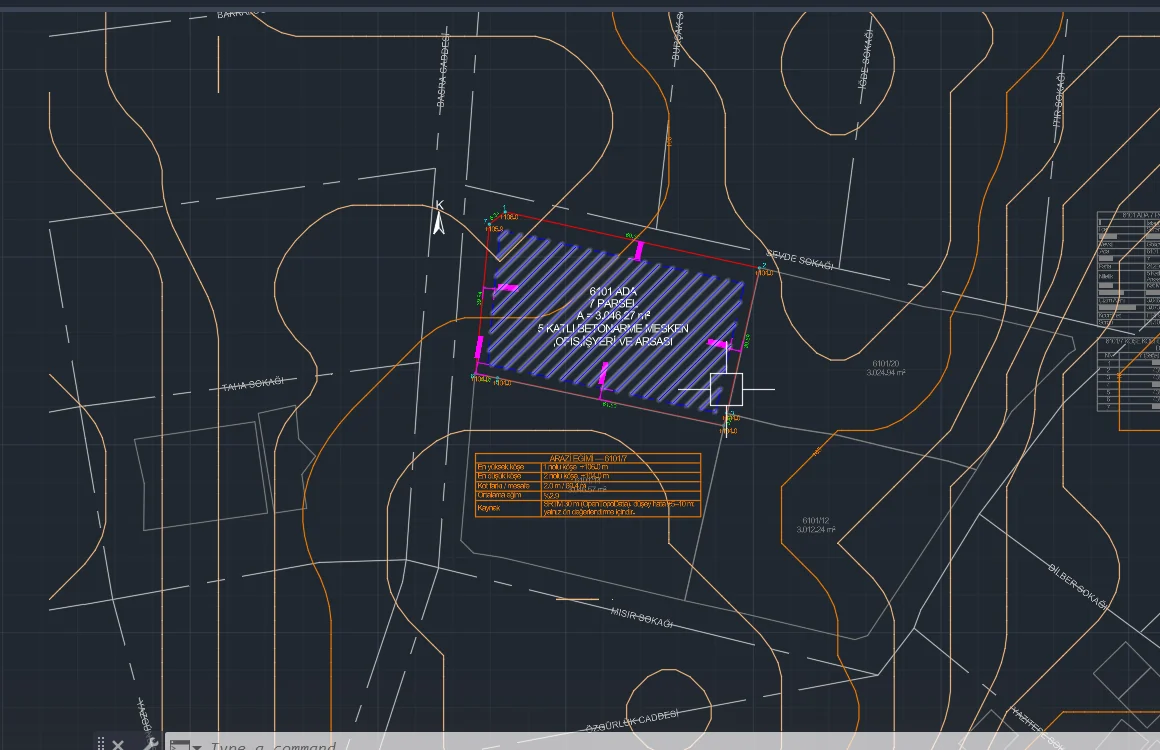Click the 'ÖZGÜRLÜK CADDESİ' street label
Viewport: 1160px width, 750px height.
pyautogui.click(x=633, y=720)
